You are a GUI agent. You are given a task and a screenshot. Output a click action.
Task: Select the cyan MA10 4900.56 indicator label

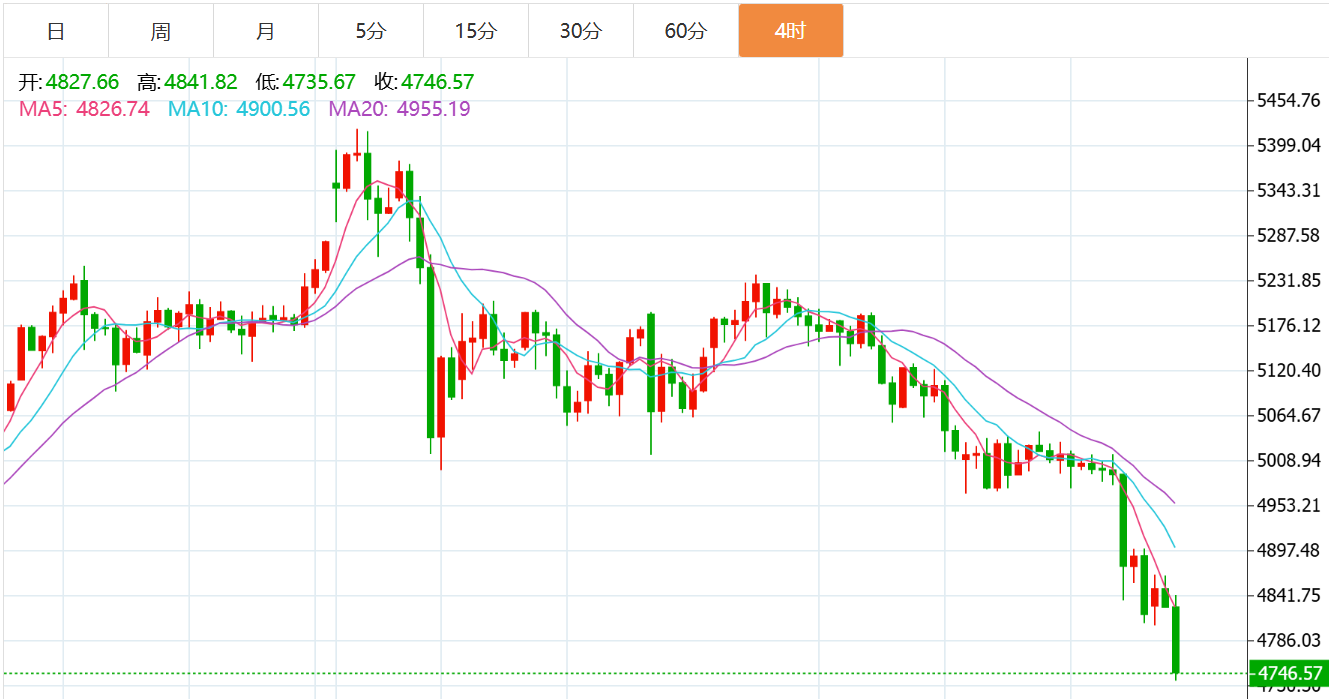click(238, 109)
